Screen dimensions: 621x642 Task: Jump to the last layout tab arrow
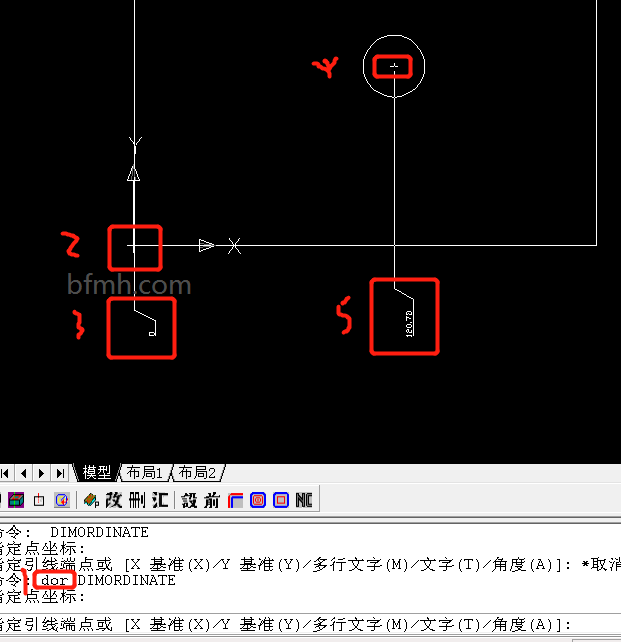click(x=60, y=474)
